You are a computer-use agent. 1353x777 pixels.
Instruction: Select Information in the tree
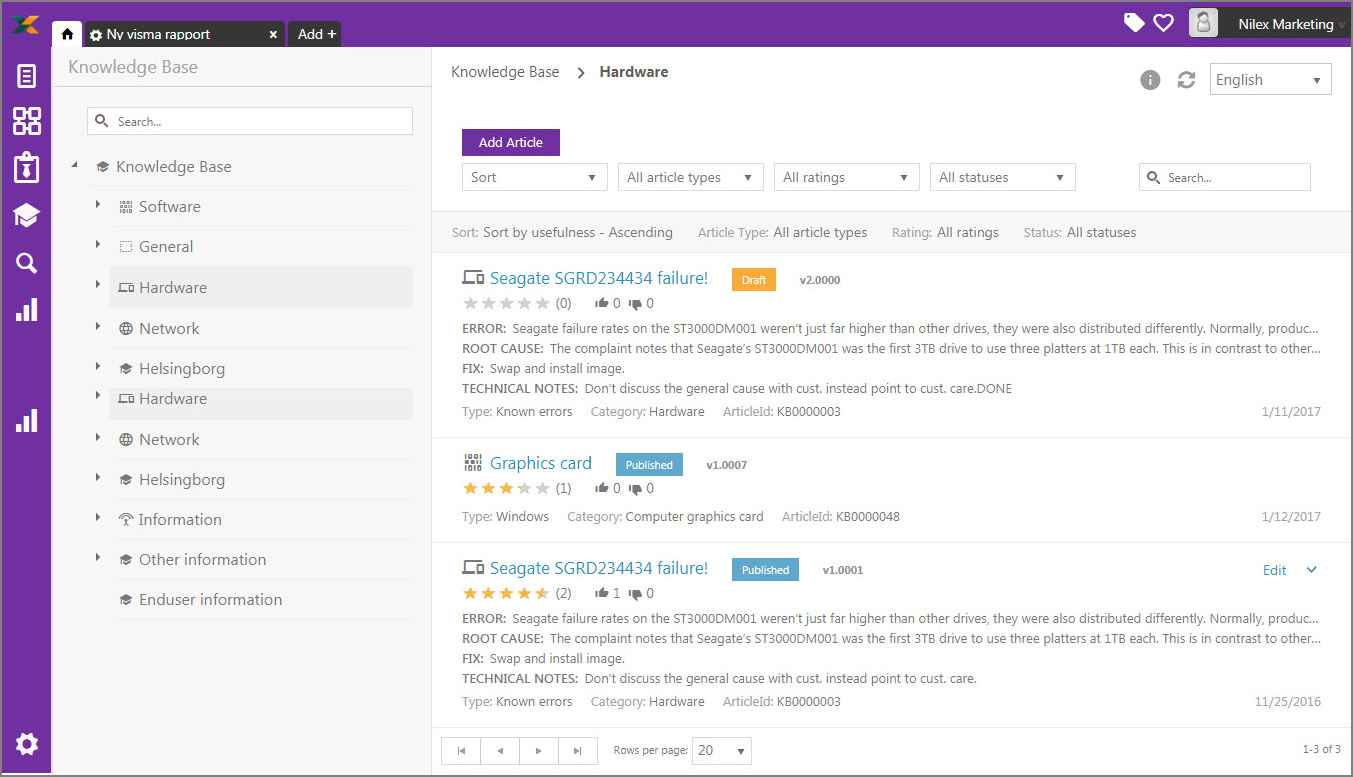point(180,520)
